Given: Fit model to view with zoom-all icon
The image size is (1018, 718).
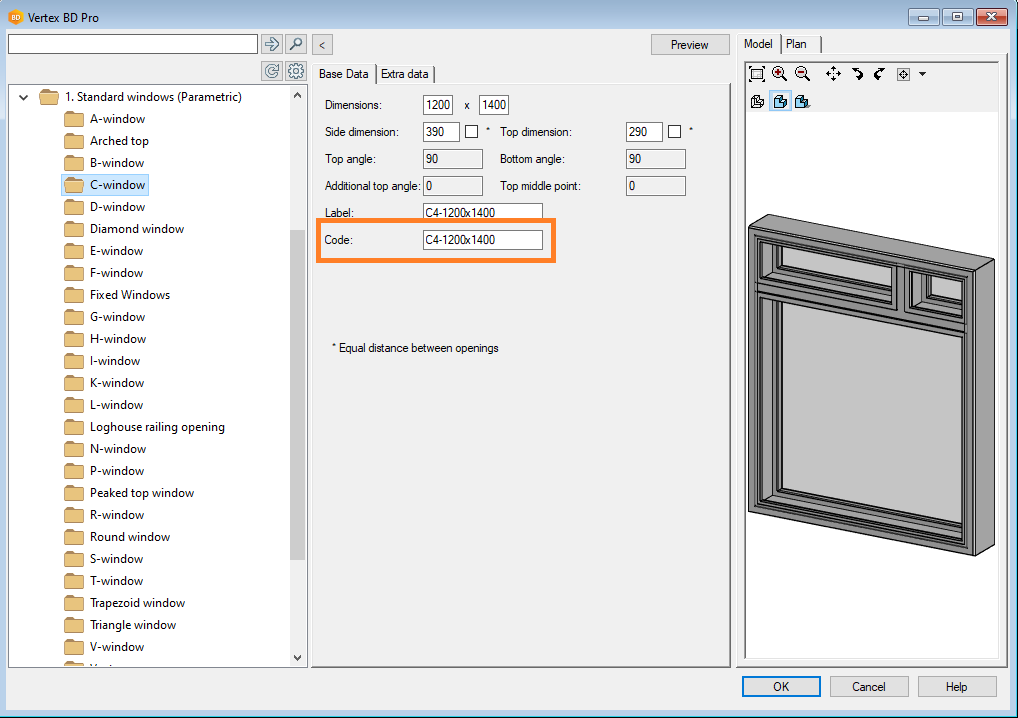Looking at the screenshot, I should coord(757,74).
